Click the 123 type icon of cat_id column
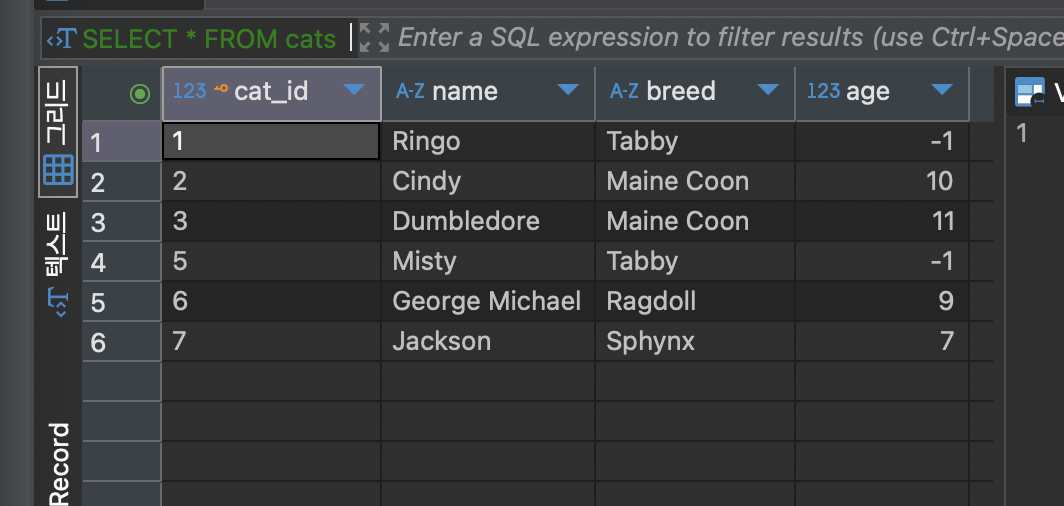The height and width of the screenshot is (506, 1064). pyautogui.click(x=189, y=91)
